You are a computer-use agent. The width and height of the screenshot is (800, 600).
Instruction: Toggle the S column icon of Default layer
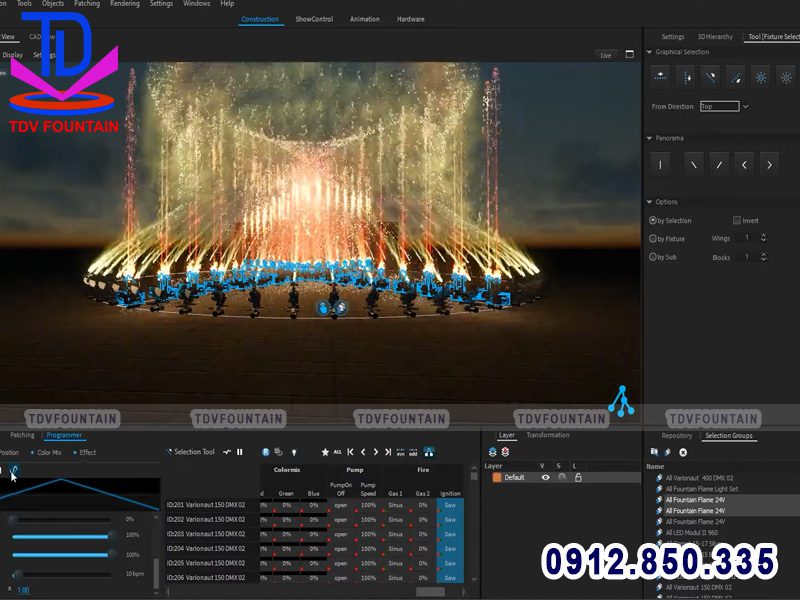(562, 478)
